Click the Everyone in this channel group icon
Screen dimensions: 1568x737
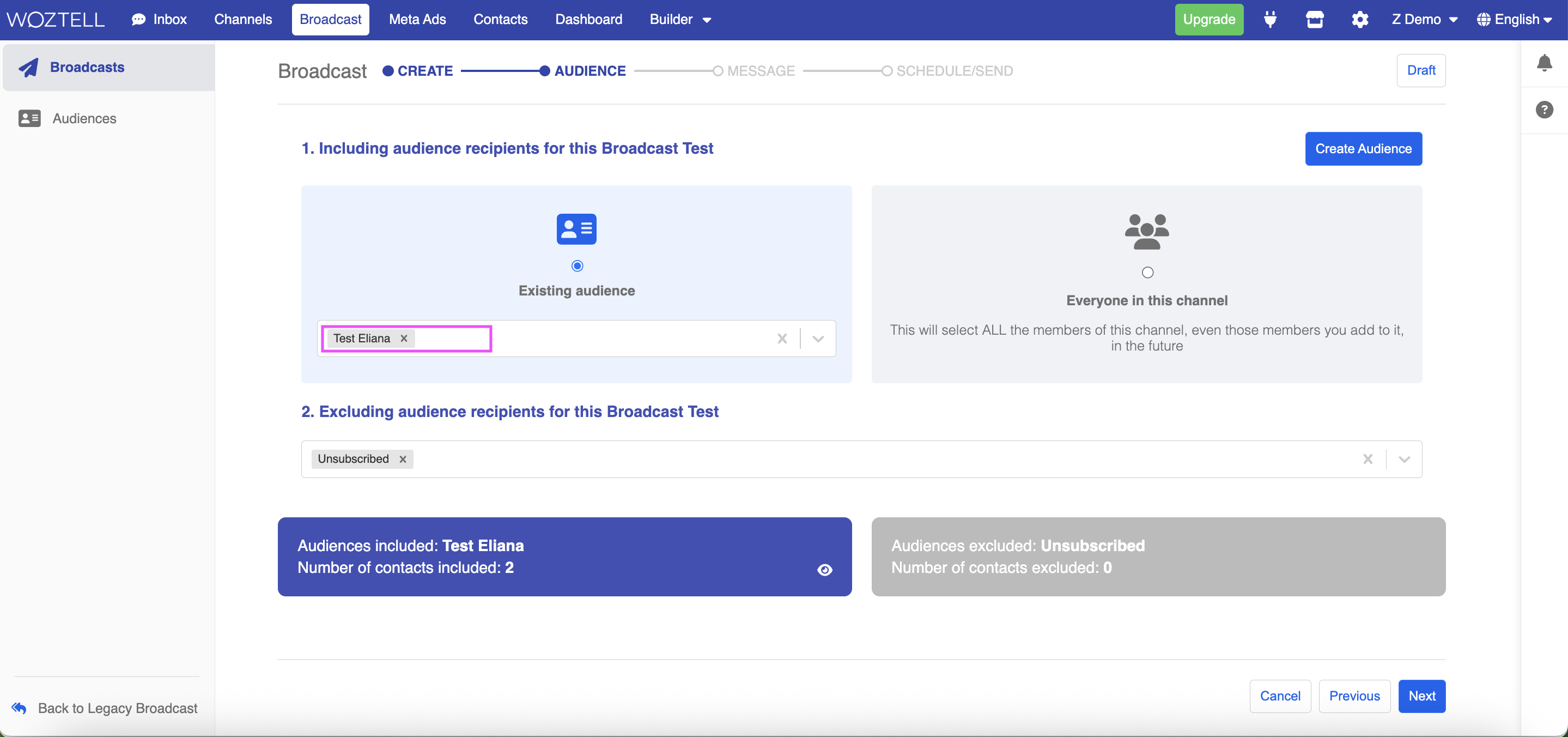click(1147, 232)
